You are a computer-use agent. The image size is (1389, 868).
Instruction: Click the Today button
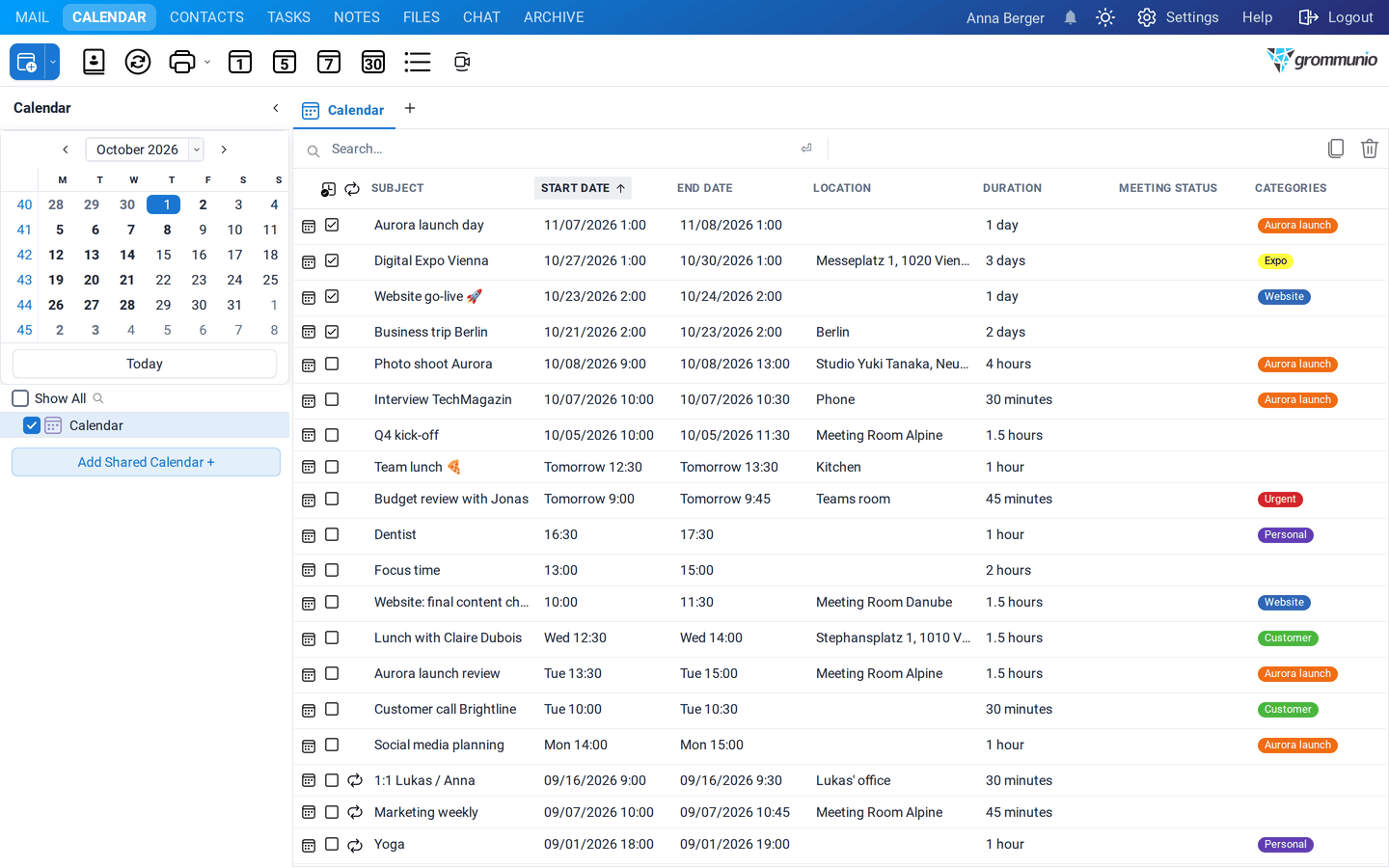[x=145, y=364]
